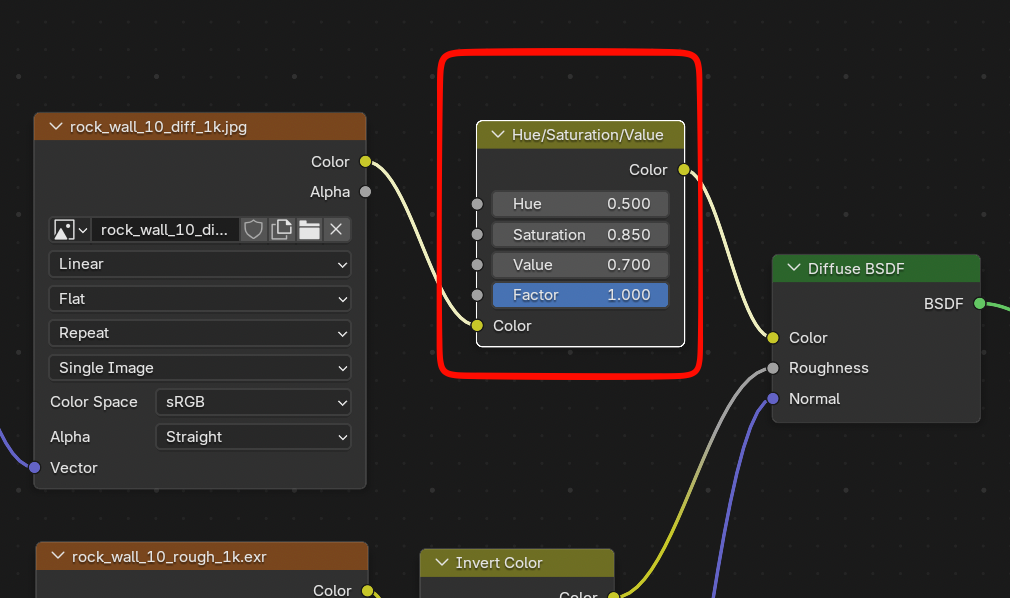Click the Diffuse BSDF output socket
Viewport: 1010px width, 598px height.
point(979,304)
